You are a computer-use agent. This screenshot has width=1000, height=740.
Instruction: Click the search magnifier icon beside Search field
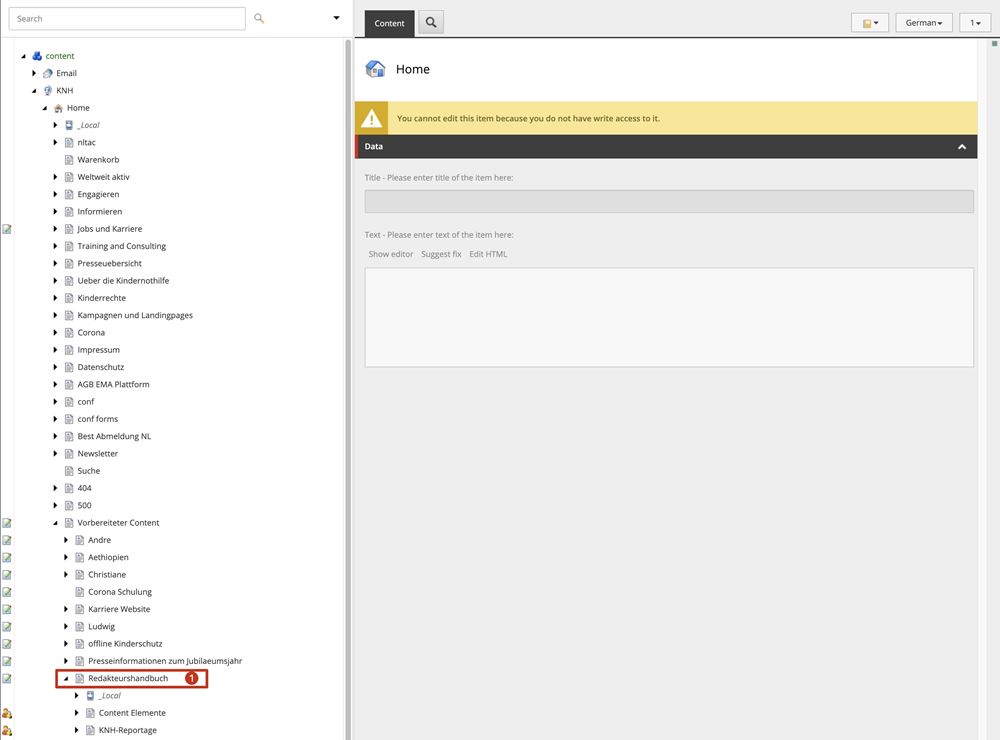[260, 19]
